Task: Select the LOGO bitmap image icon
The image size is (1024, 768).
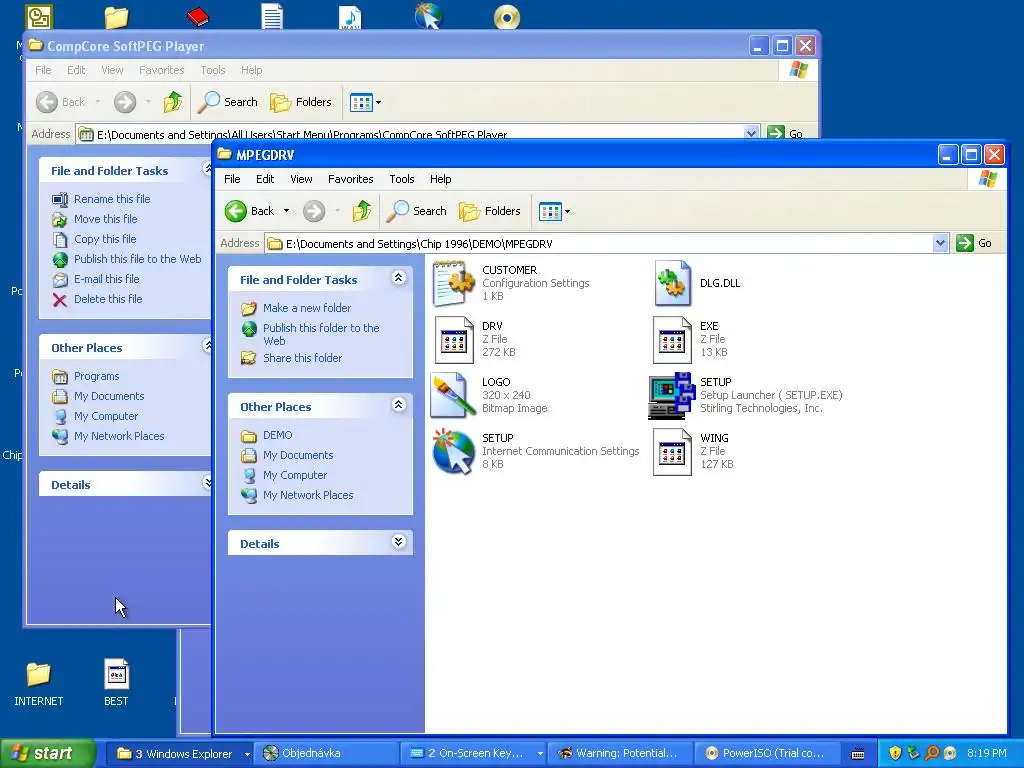Action: (x=453, y=395)
